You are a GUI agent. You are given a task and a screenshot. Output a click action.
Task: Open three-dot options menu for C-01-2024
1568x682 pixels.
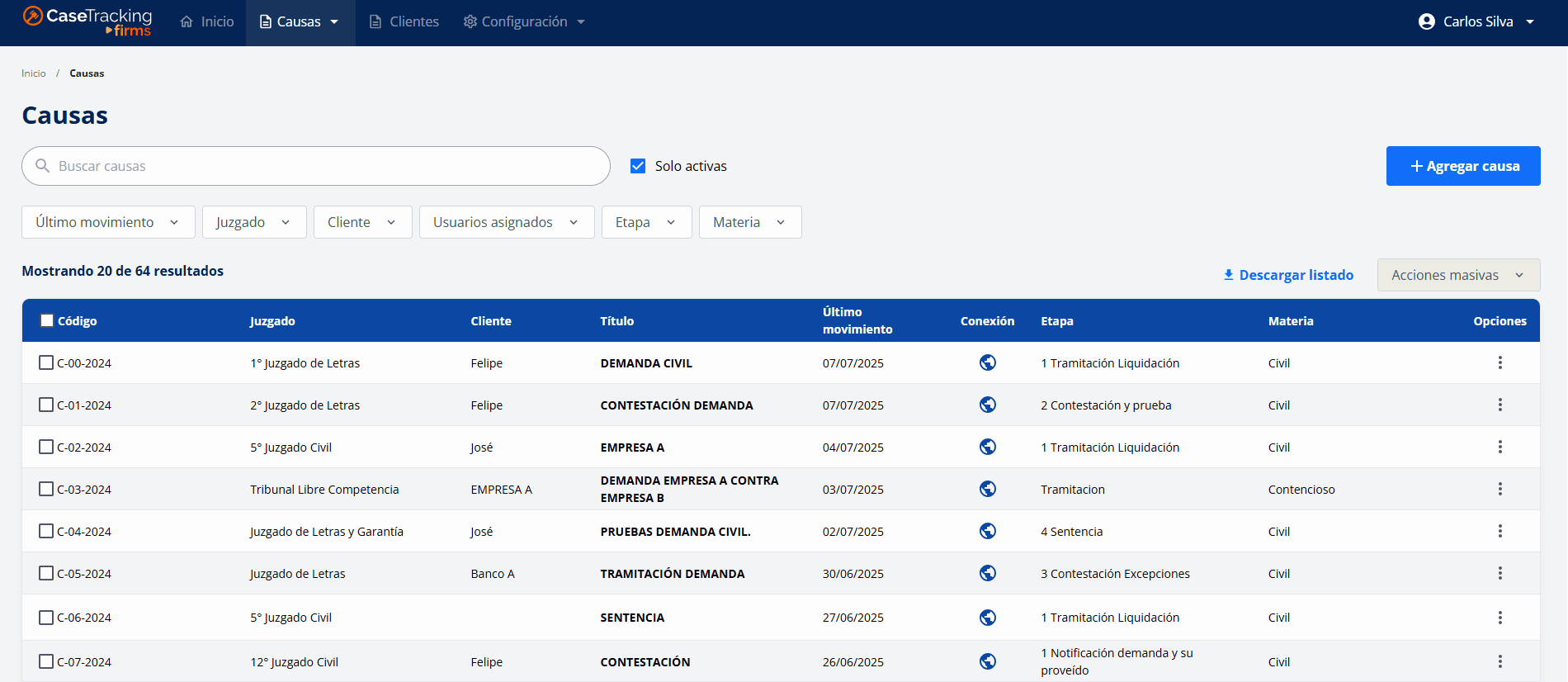pos(1500,405)
